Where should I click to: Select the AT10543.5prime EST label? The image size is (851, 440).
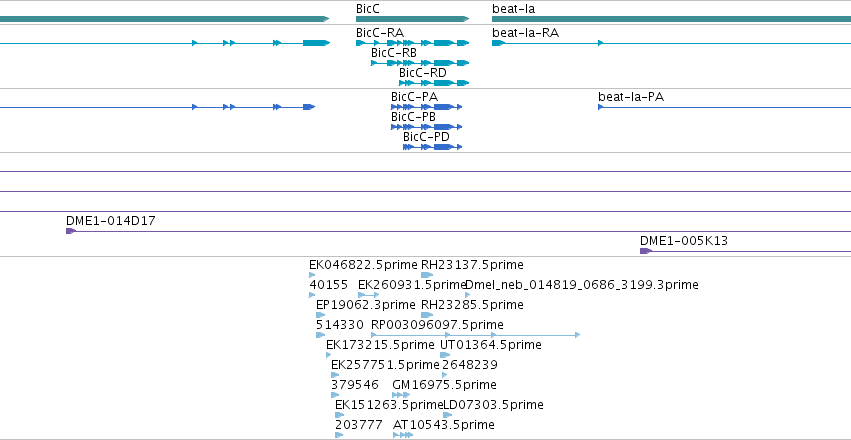pos(444,425)
